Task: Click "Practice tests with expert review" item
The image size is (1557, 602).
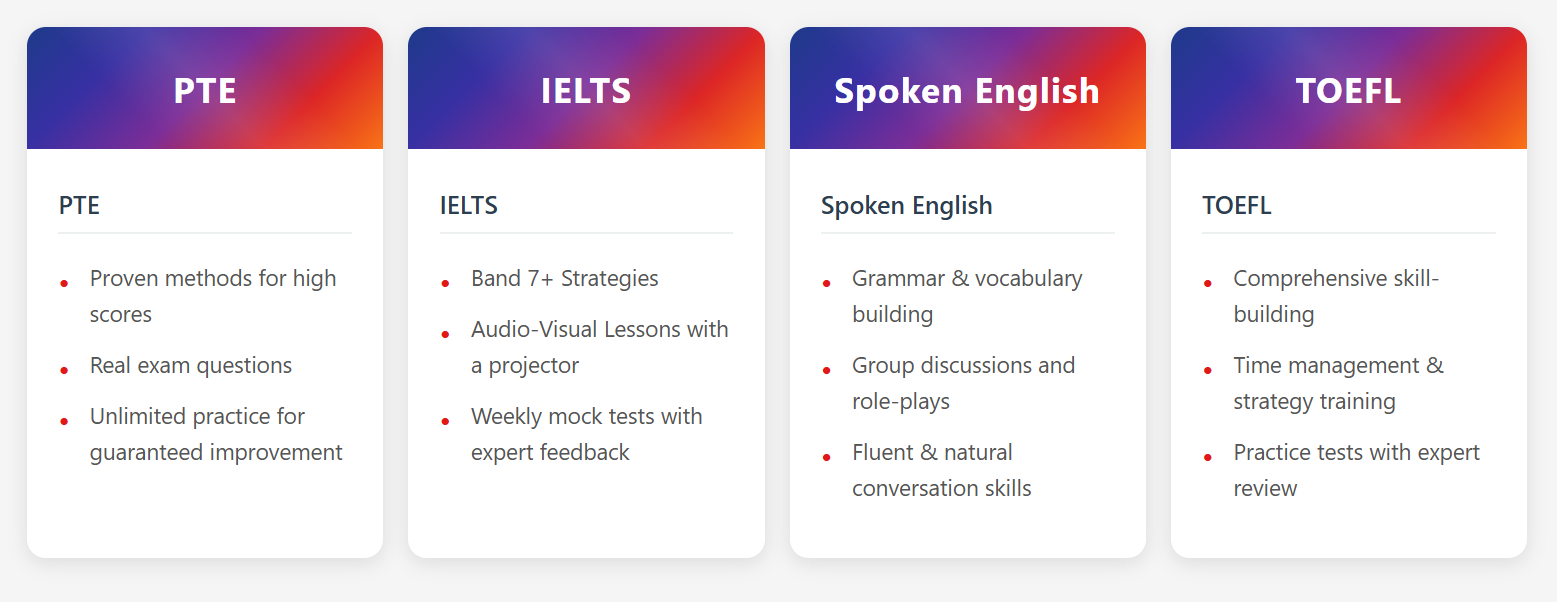Action: pyautogui.click(x=1356, y=470)
